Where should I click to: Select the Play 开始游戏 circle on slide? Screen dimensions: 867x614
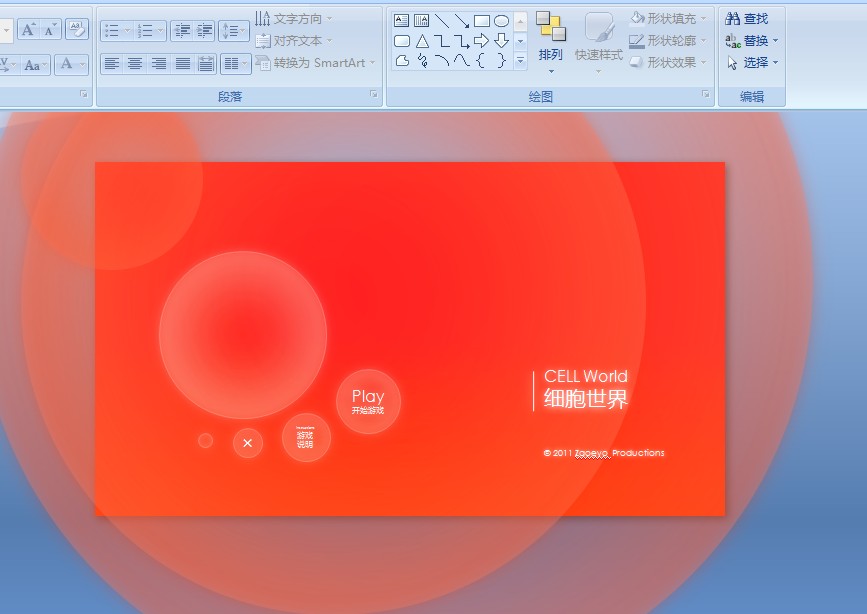(x=368, y=402)
